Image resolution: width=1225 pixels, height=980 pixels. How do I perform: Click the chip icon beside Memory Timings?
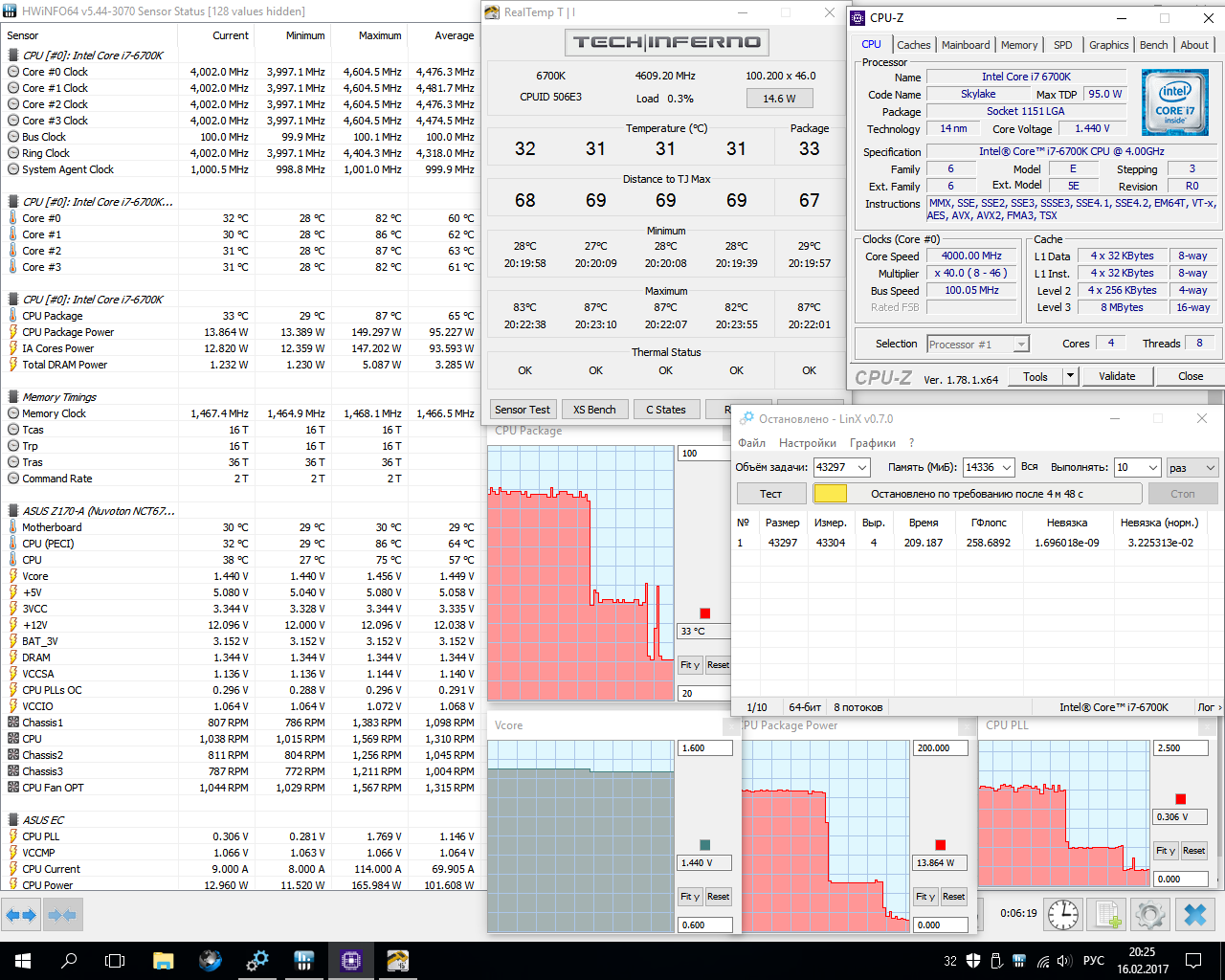(13, 397)
